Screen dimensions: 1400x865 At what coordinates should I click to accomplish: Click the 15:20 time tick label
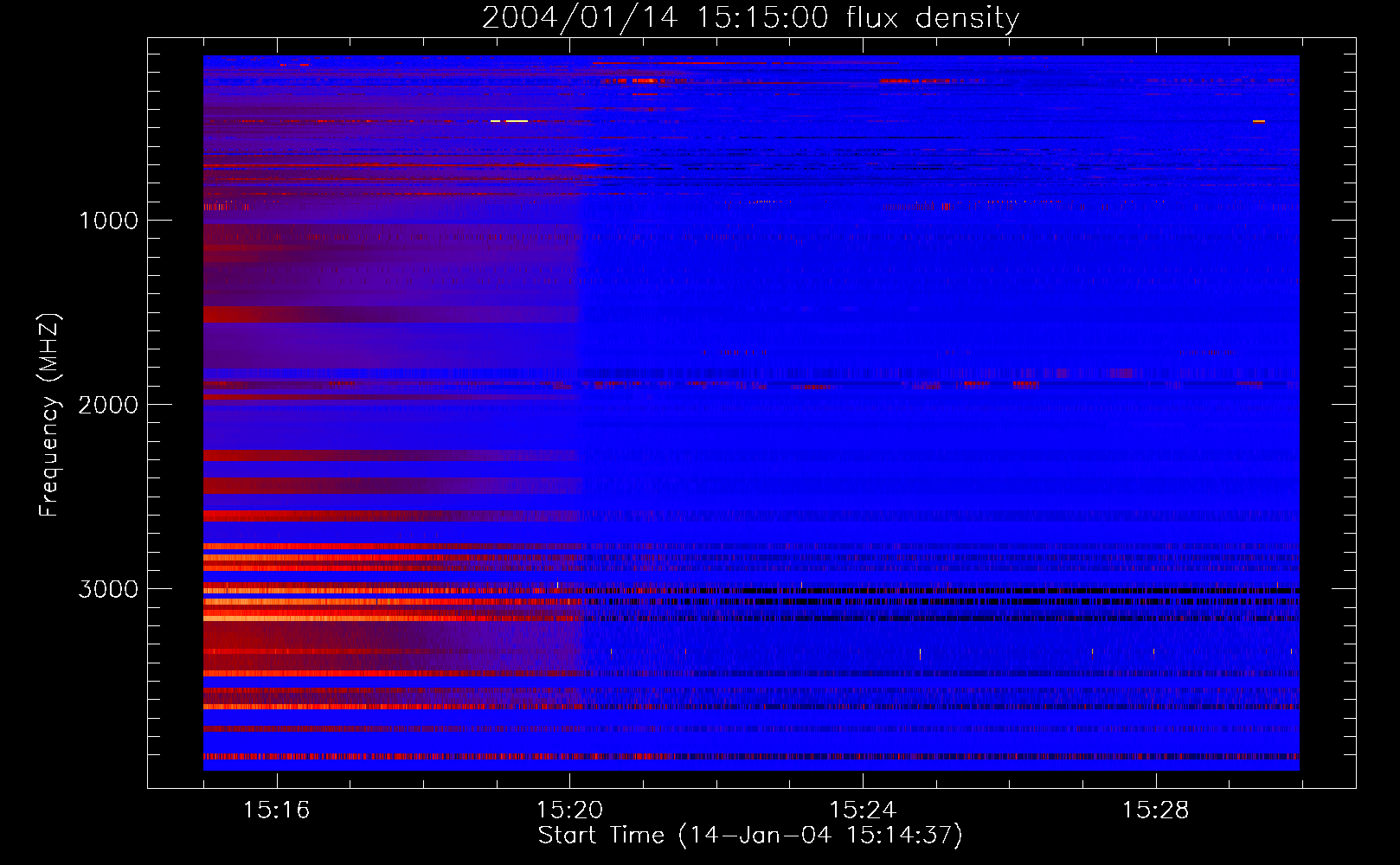click(569, 811)
